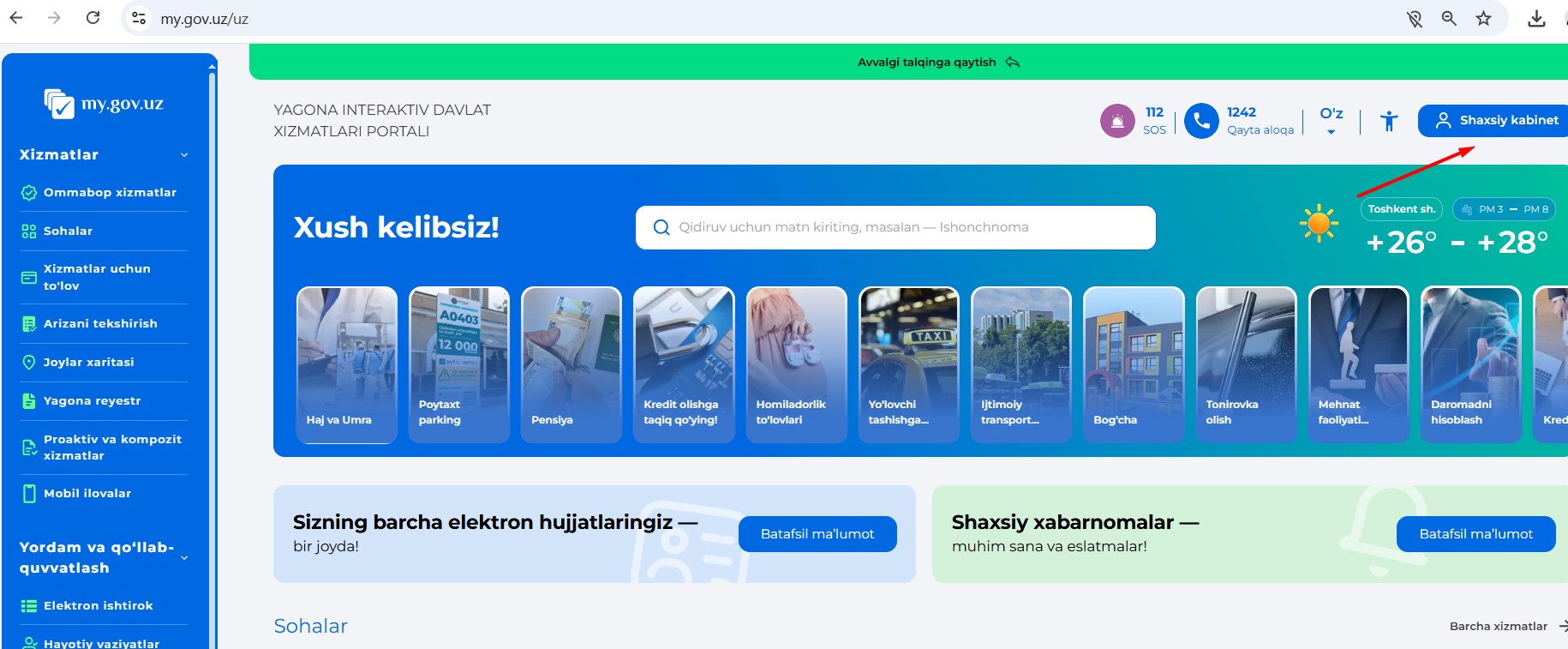Collapse the Xizmatlar sidebar section
This screenshot has height=649, width=1568.
[184, 155]
